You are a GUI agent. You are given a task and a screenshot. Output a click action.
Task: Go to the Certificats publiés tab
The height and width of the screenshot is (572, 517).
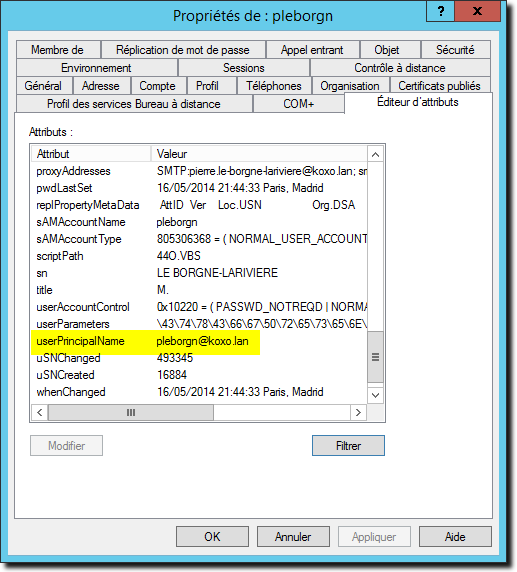click(x=439, y=86)
